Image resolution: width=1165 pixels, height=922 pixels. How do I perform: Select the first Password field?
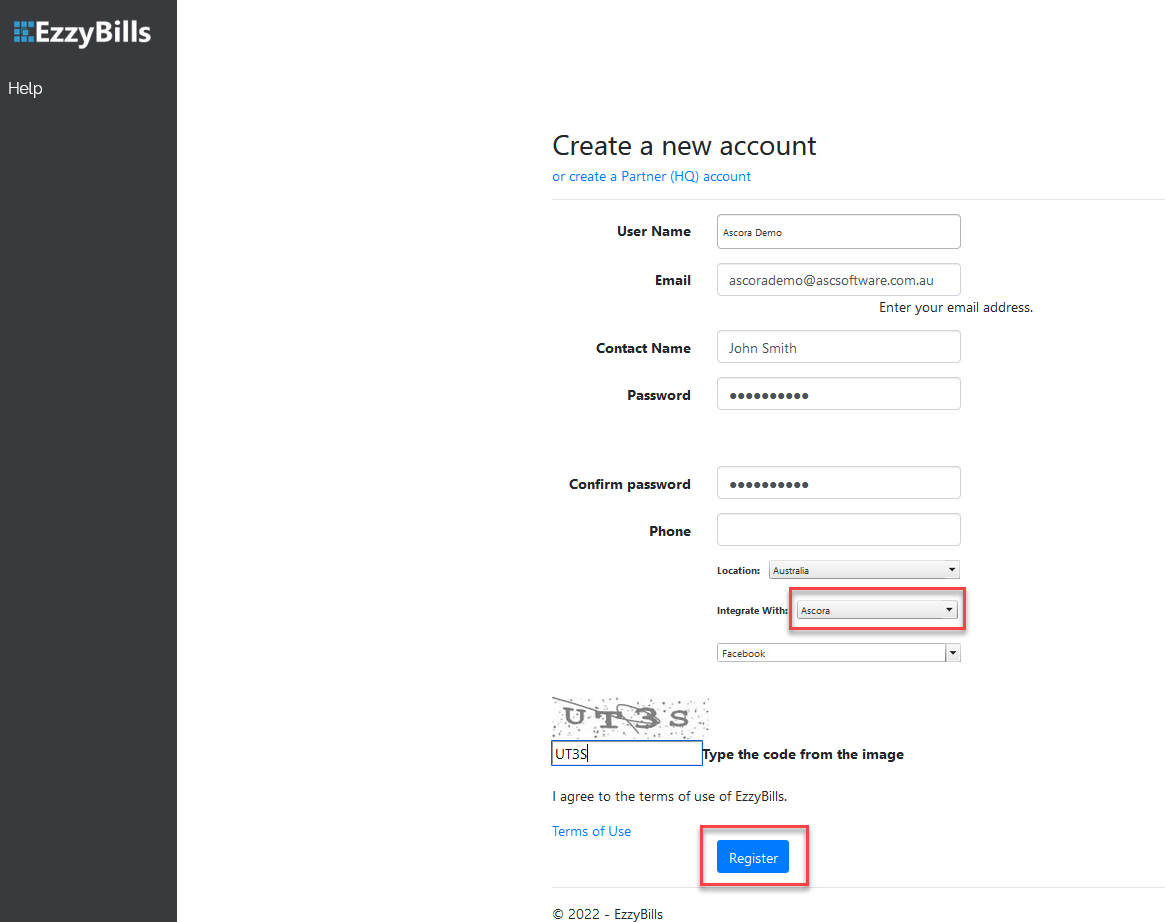click(838, 394)
